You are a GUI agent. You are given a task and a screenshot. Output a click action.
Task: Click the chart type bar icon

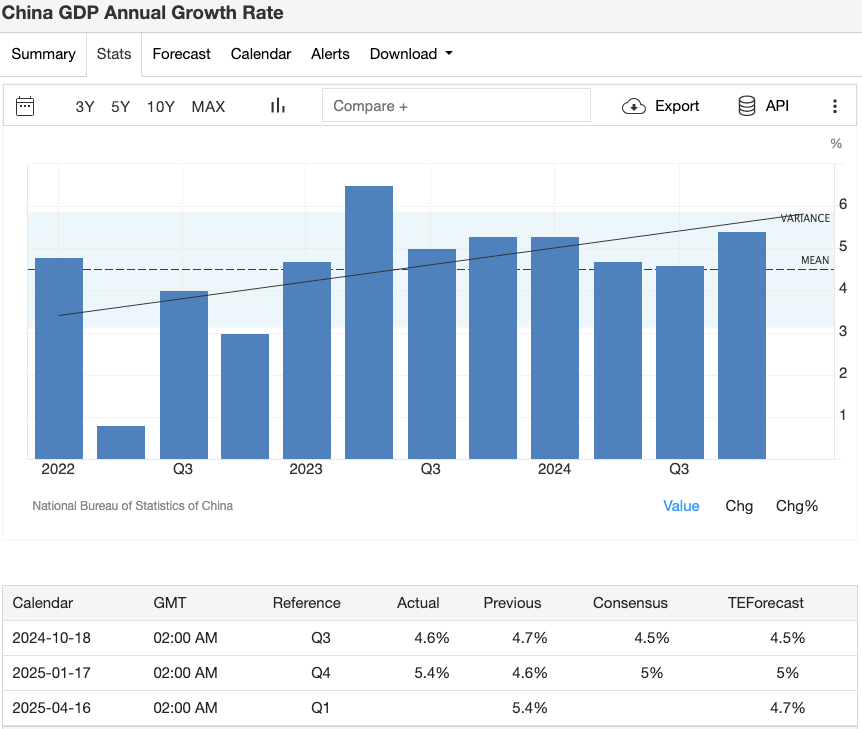[x=277, y=104]
